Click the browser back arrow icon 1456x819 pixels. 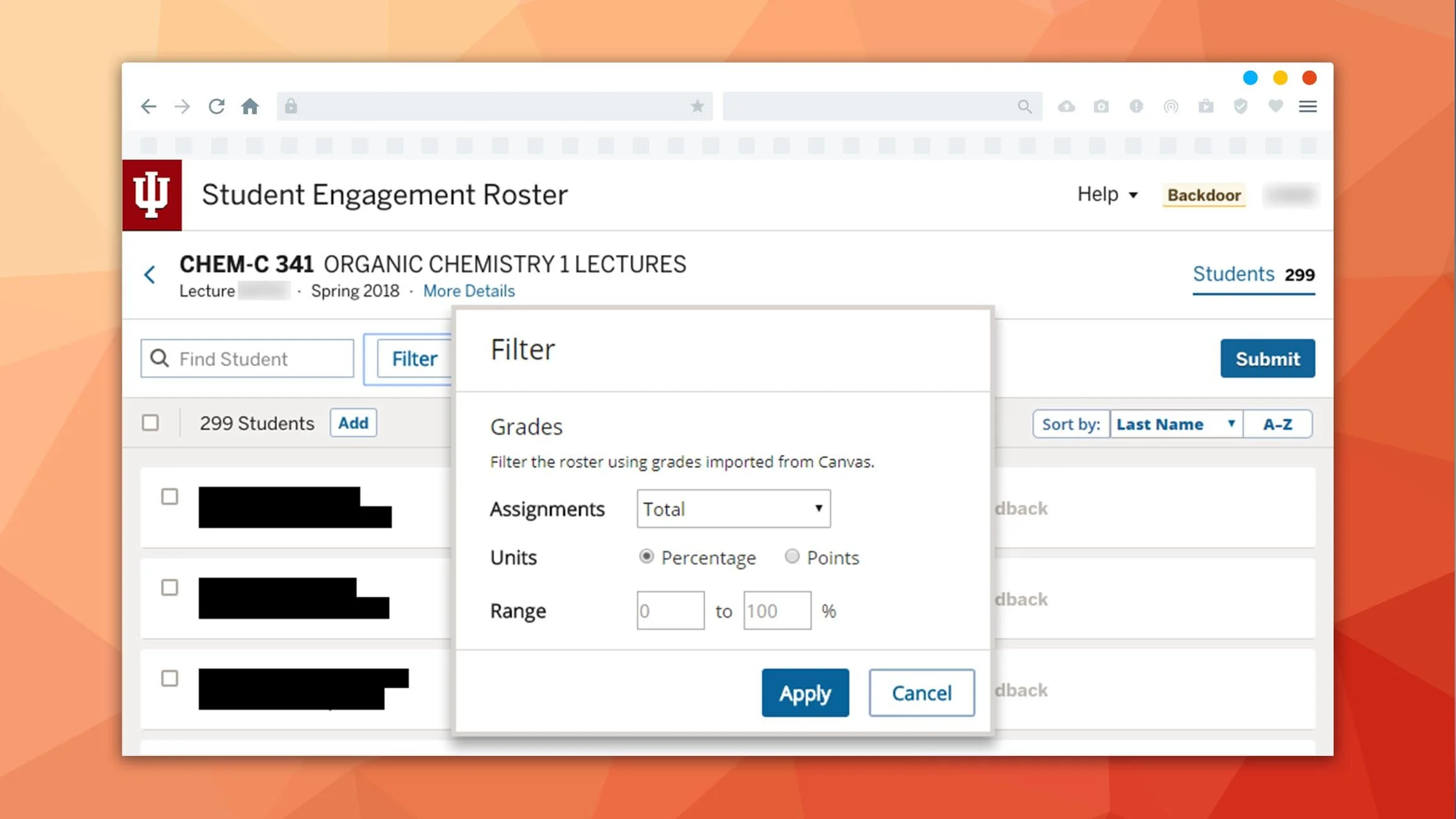tap(148, 106)
